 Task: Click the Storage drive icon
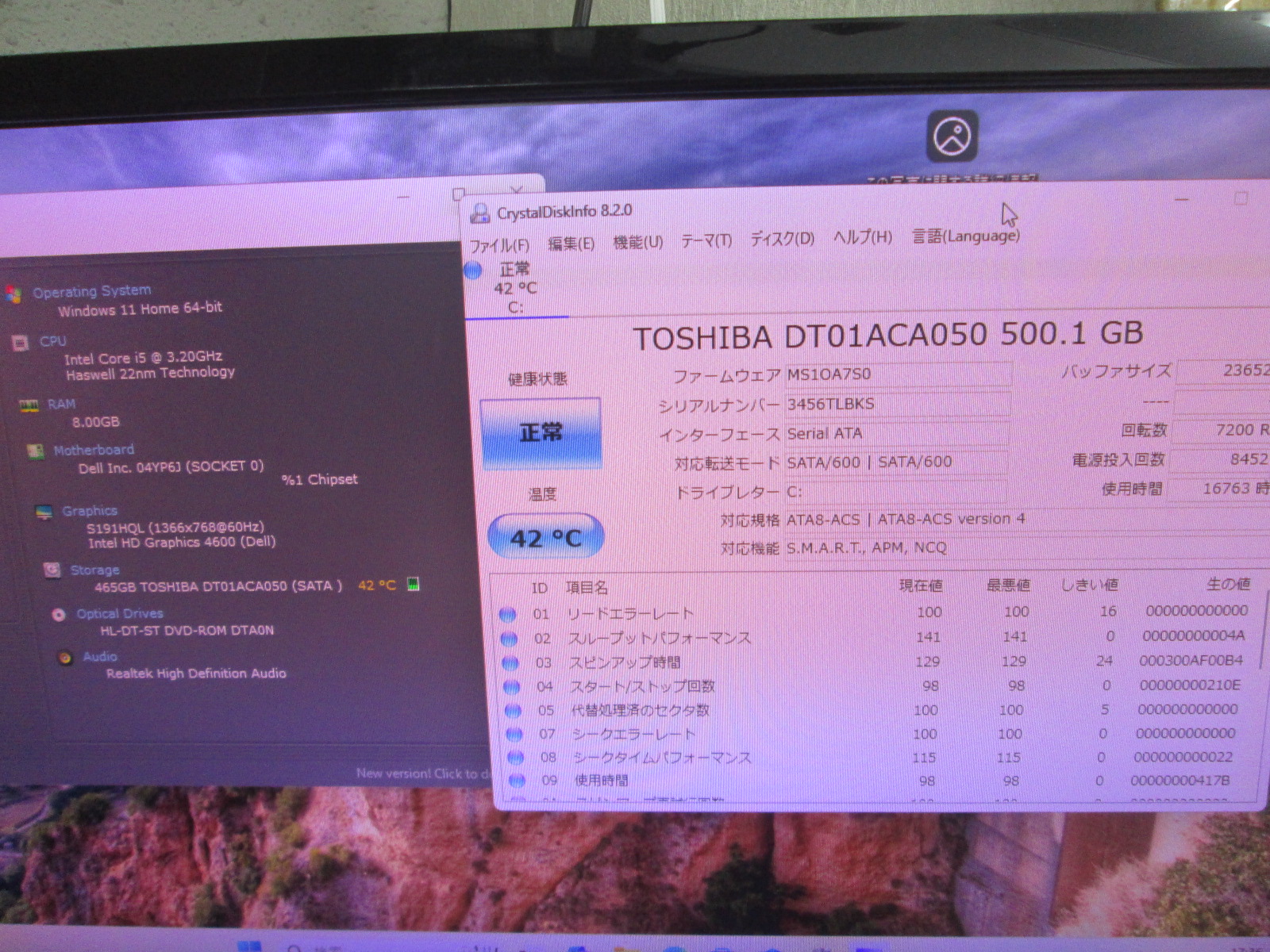point(52,570)
